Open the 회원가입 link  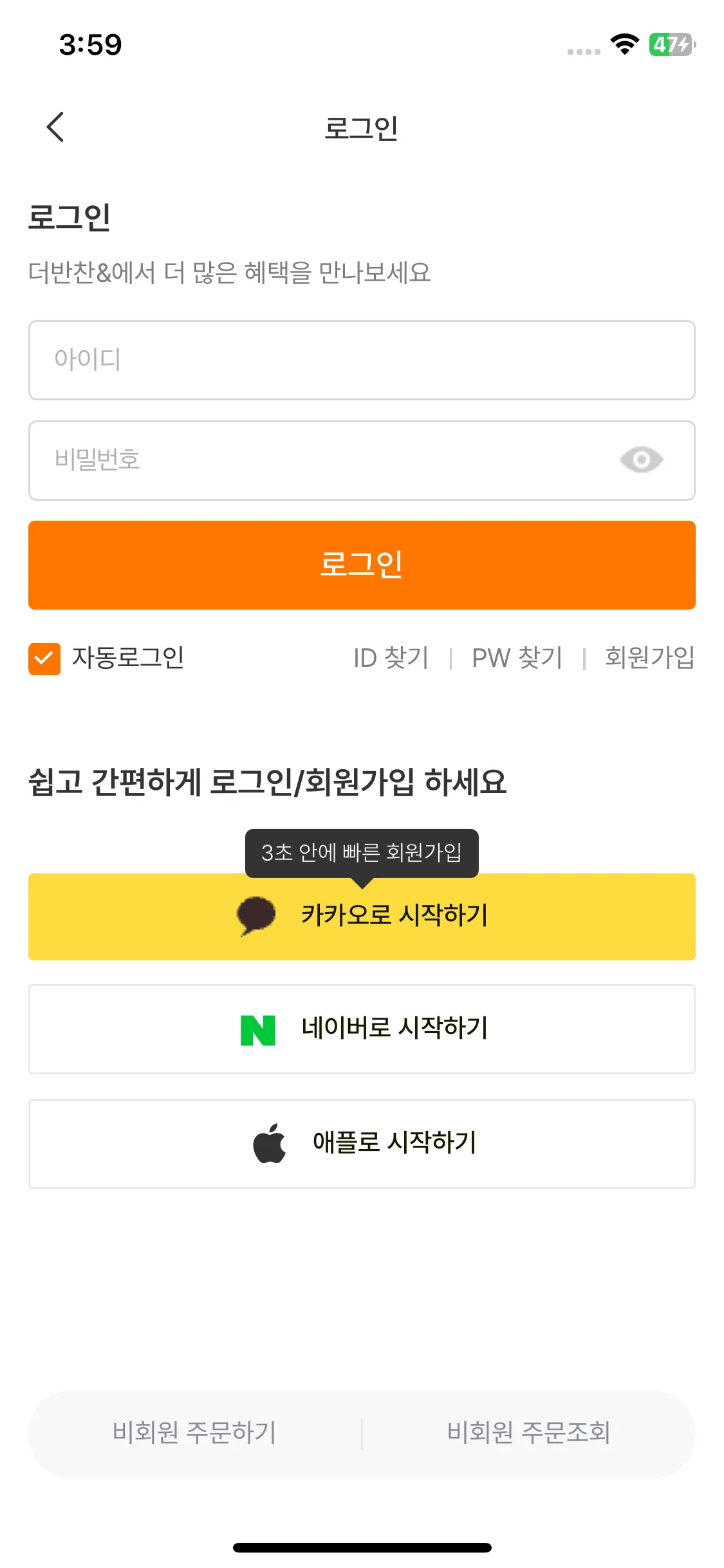[650, 658]
